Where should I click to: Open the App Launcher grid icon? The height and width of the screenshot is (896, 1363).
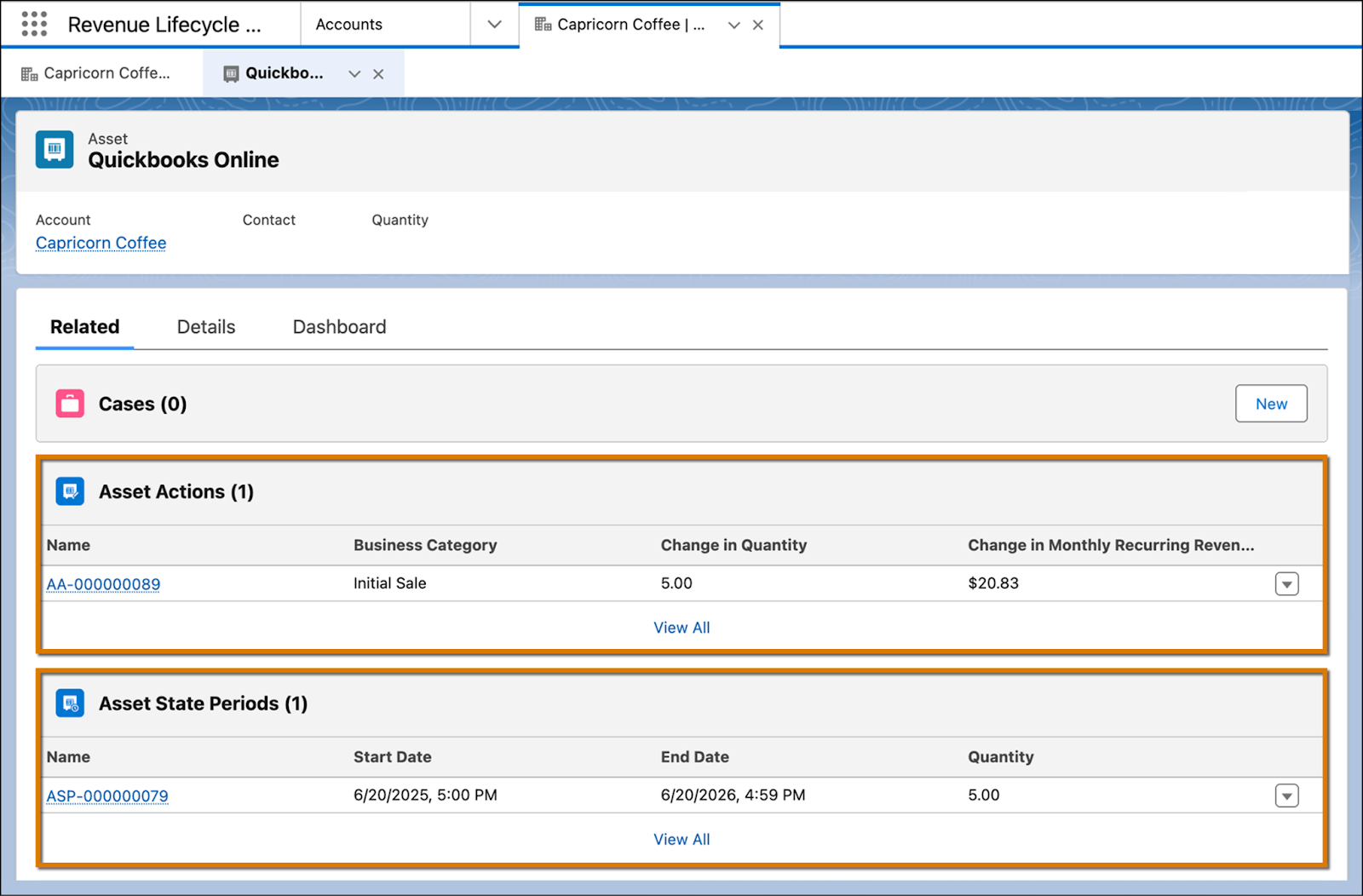click(34, 24)
